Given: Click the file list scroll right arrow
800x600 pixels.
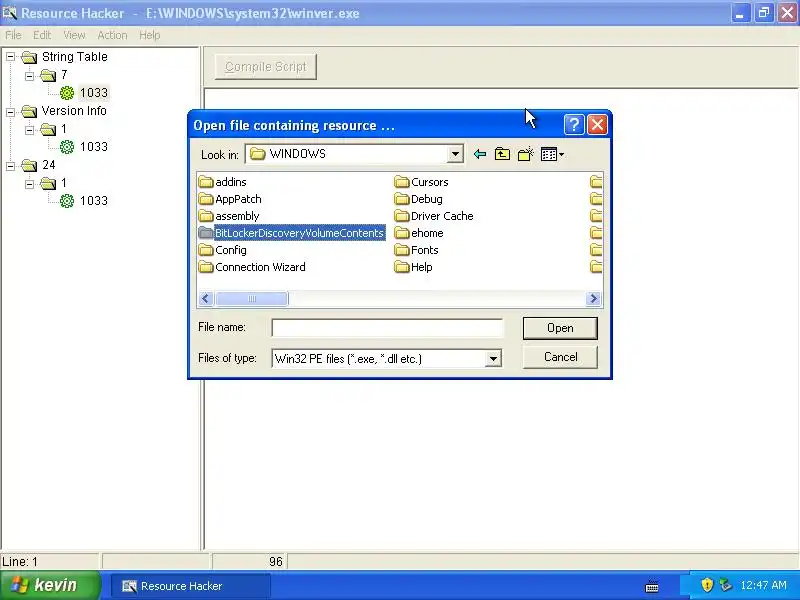Looking at the screenshot, I should [593, 298].
